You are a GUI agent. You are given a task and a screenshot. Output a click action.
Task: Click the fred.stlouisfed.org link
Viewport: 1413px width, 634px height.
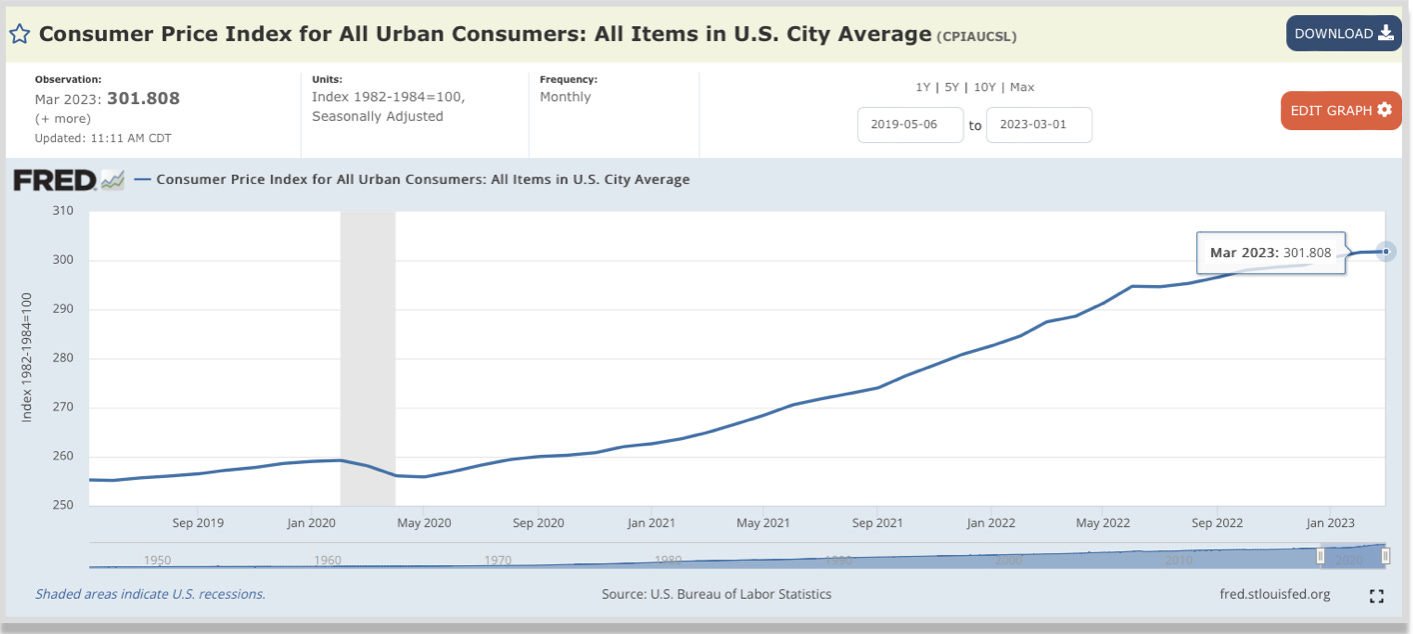(x=1275, y=594)
